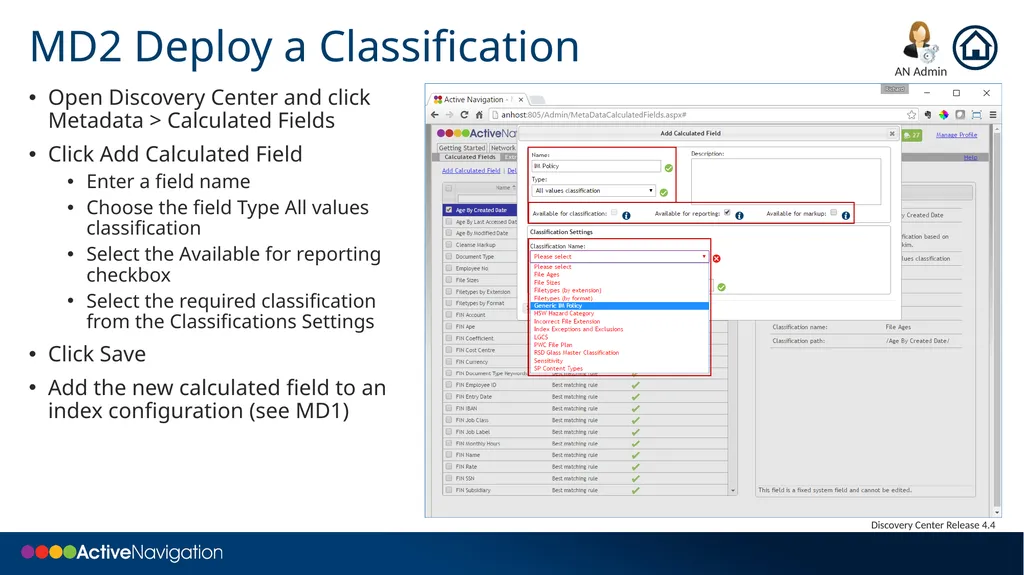The height and width of the screenshot is (575, 1024).
Task: Choose SP Content Types option
Action: [x=558, y=369]
